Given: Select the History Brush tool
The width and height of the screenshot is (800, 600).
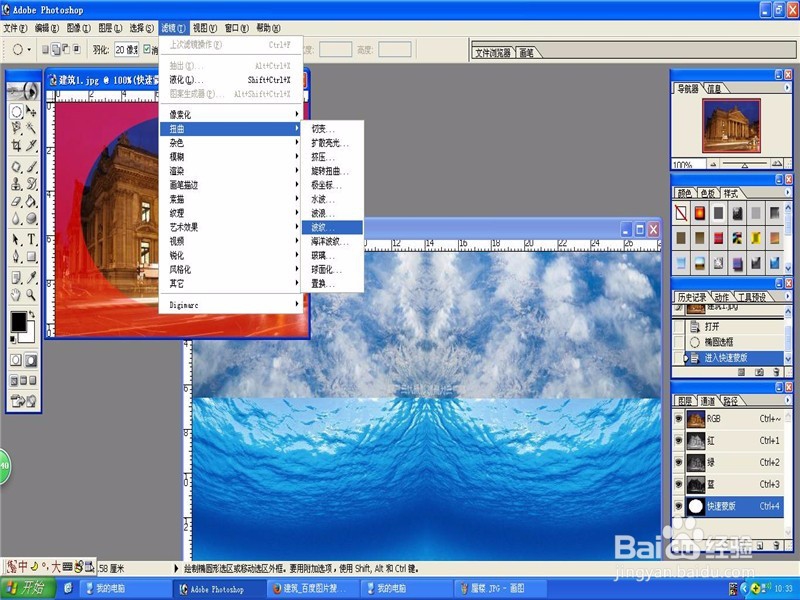Looking at the screenshot, I should [x=31, y=184].
